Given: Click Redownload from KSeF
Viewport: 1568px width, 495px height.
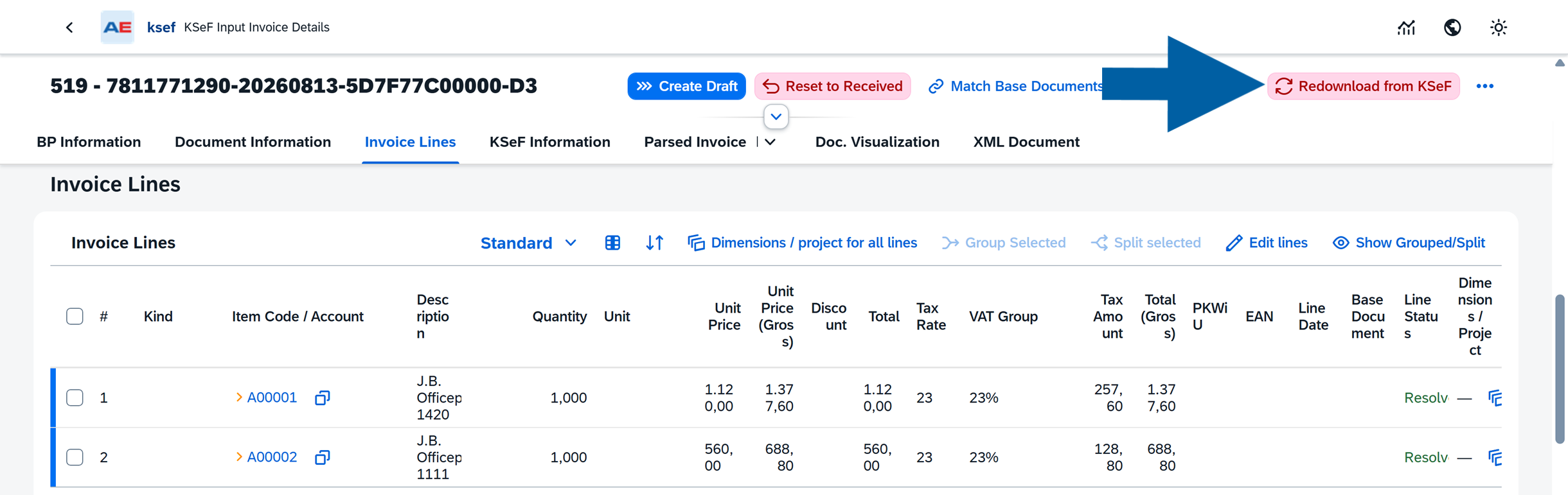Looking at the screenshot, I should pyautogui.click(x=1363, y=86).
